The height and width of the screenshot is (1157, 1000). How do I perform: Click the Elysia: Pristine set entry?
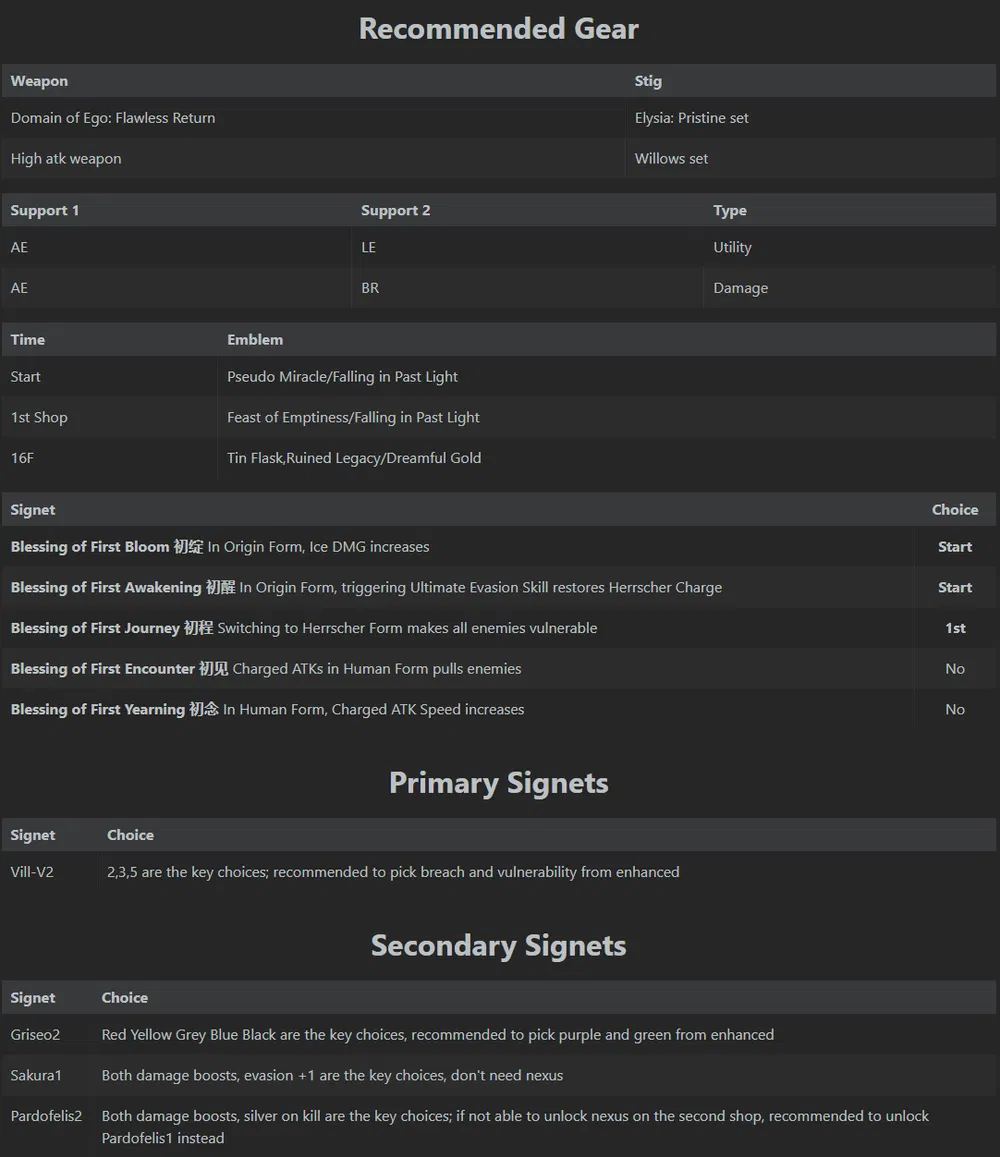[691, 118]
